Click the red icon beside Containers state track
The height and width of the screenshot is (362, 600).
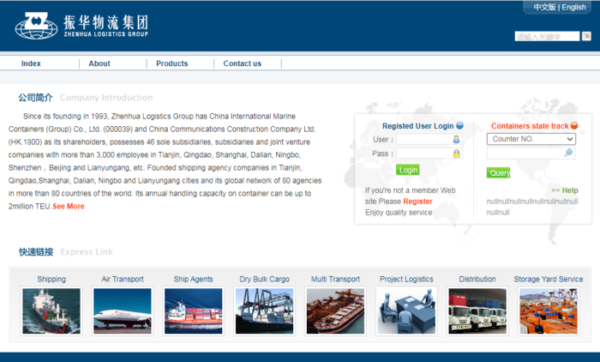574,126
